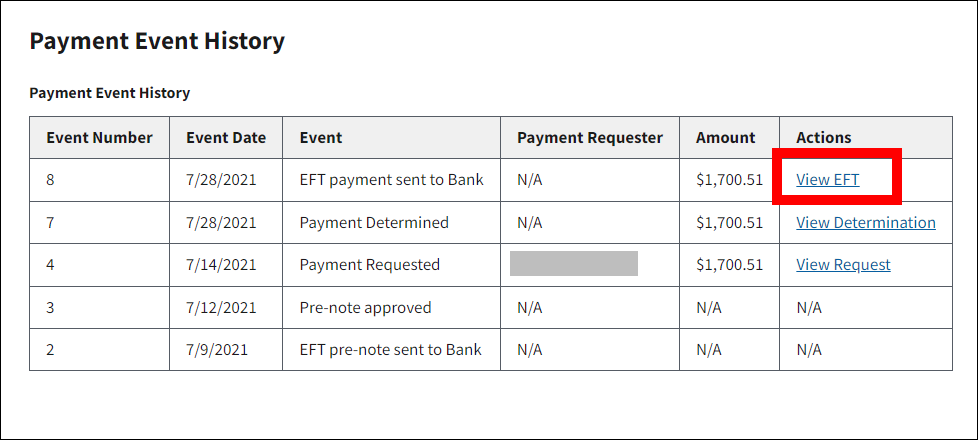This screenshot has width=978, height=440.
Task: Click the 'Pre-note approved' event cell
Action: point(365,307)
